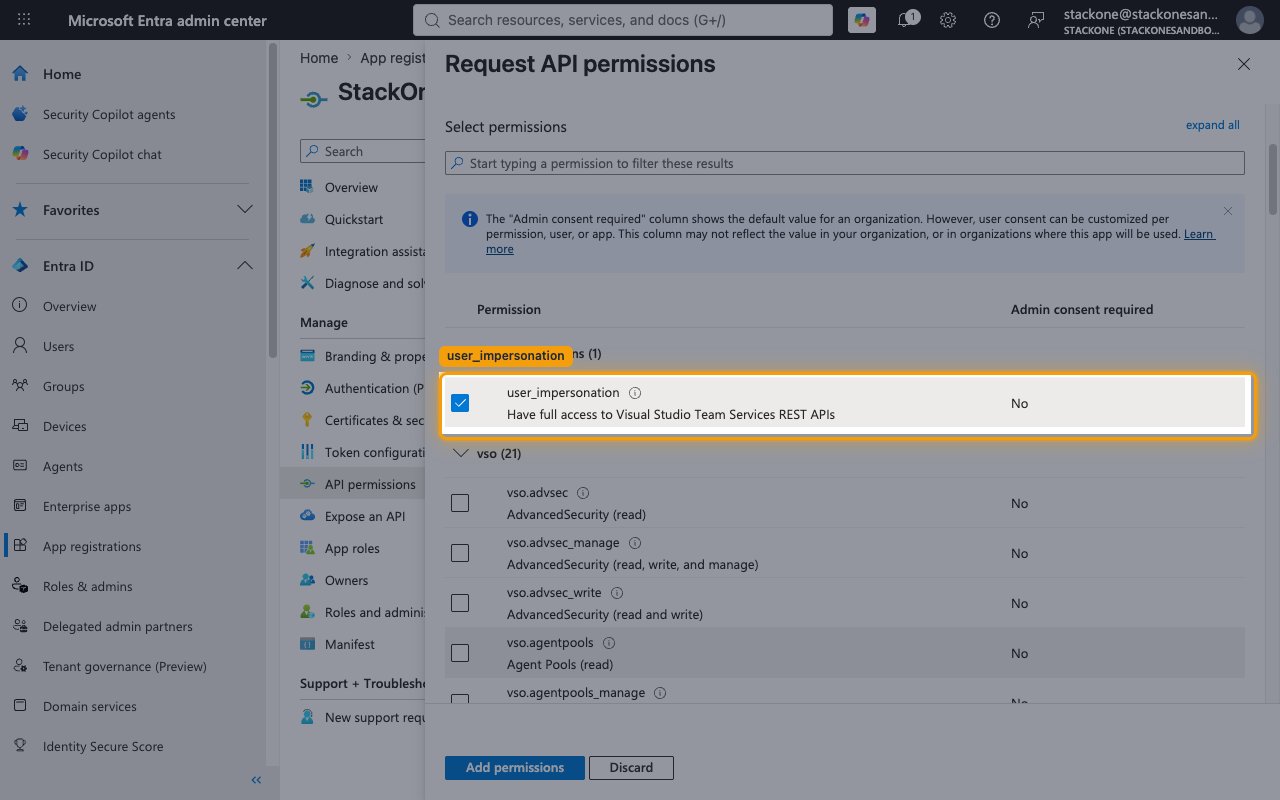Open the Help question mark icon
The image size is (1280, 800).
tap(992, 20)
